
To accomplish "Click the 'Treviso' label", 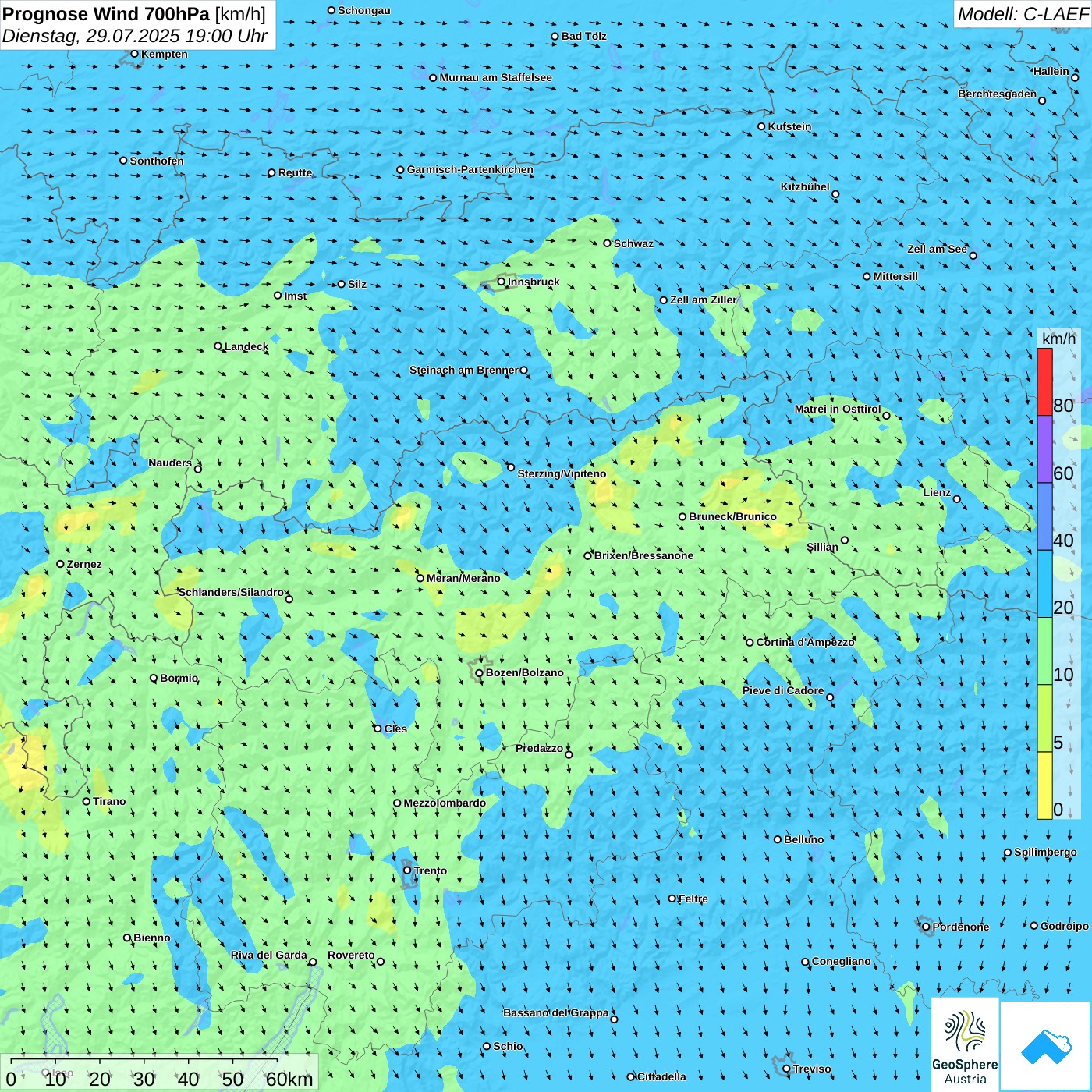I will click(812, 1069).
